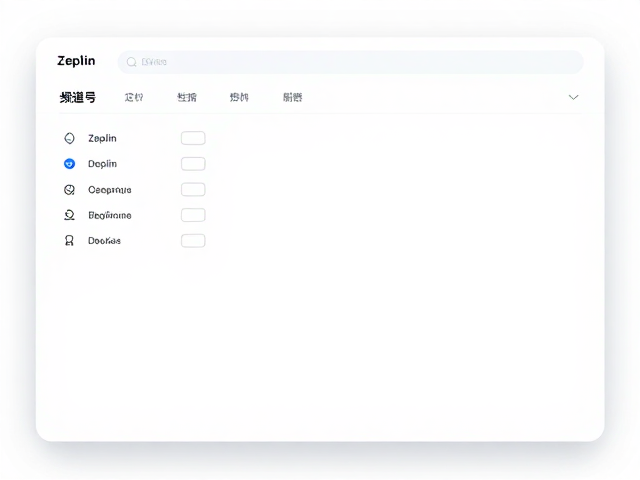Screen dimensions: 640x480
Task: Toggle the box in the circular-arrow icon's row
Action: click(x=193, y=215)
